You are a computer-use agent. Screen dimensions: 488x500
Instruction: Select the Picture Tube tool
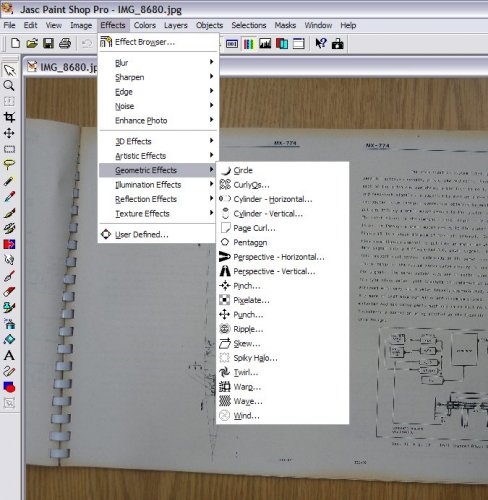pyautogui.click(x=9, y=307)
